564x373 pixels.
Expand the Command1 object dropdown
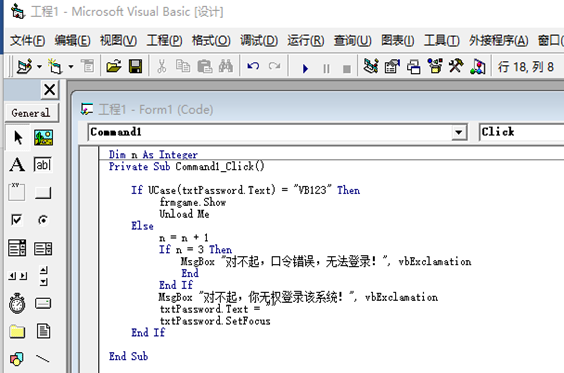(458, 132)
